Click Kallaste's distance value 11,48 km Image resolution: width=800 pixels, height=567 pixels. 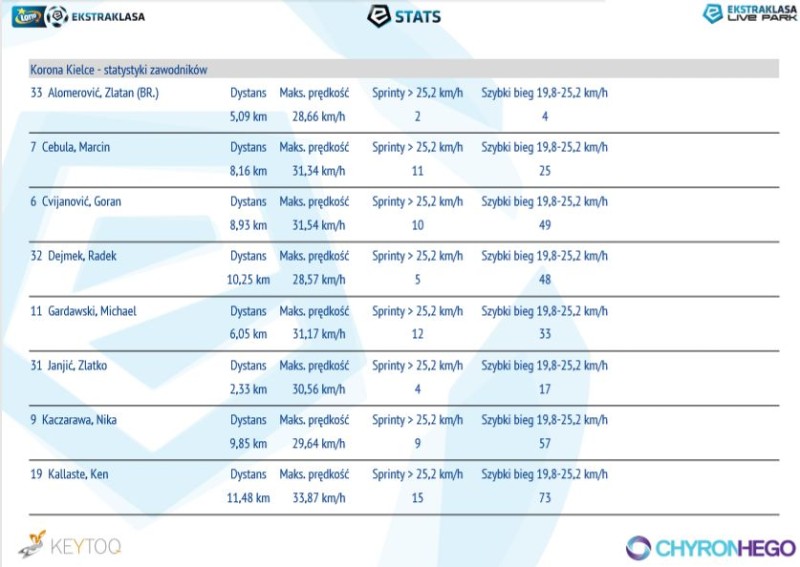pyautogui.click(x=248, y=497)
